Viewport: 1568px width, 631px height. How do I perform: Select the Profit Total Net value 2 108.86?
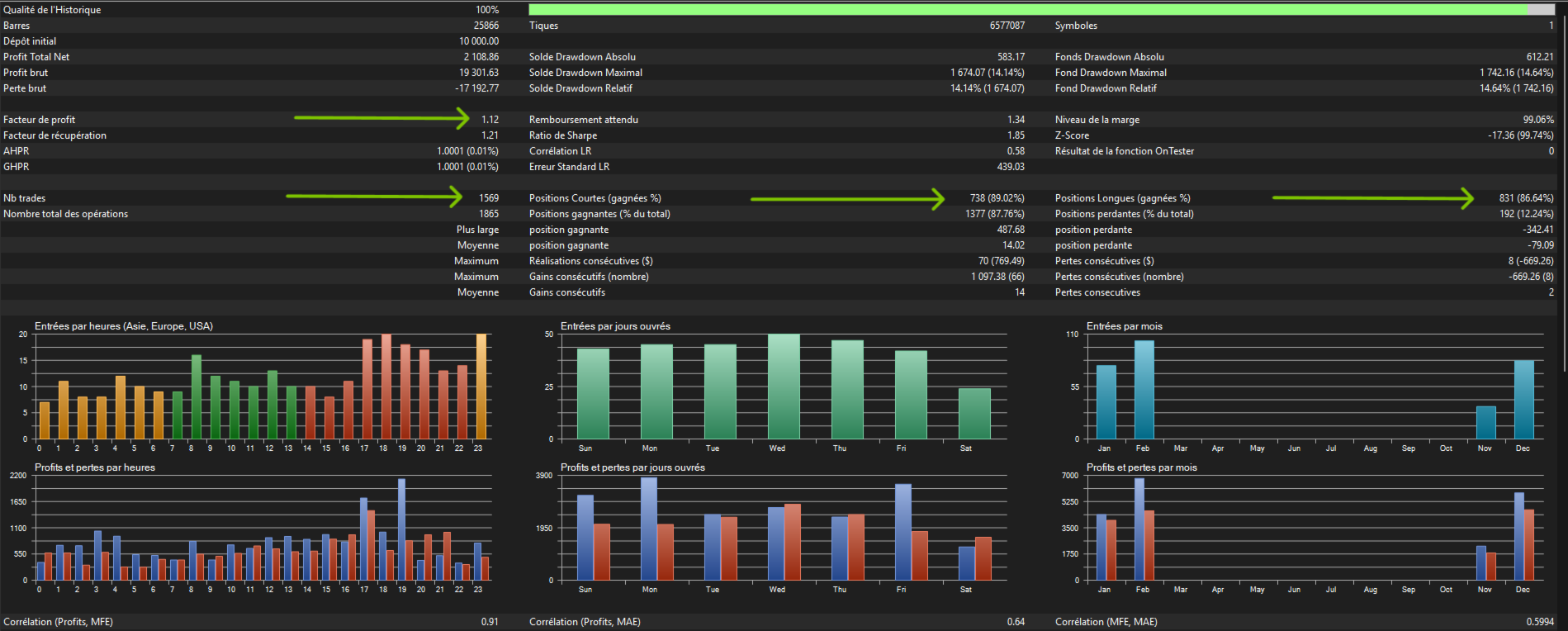coord(481,57)
